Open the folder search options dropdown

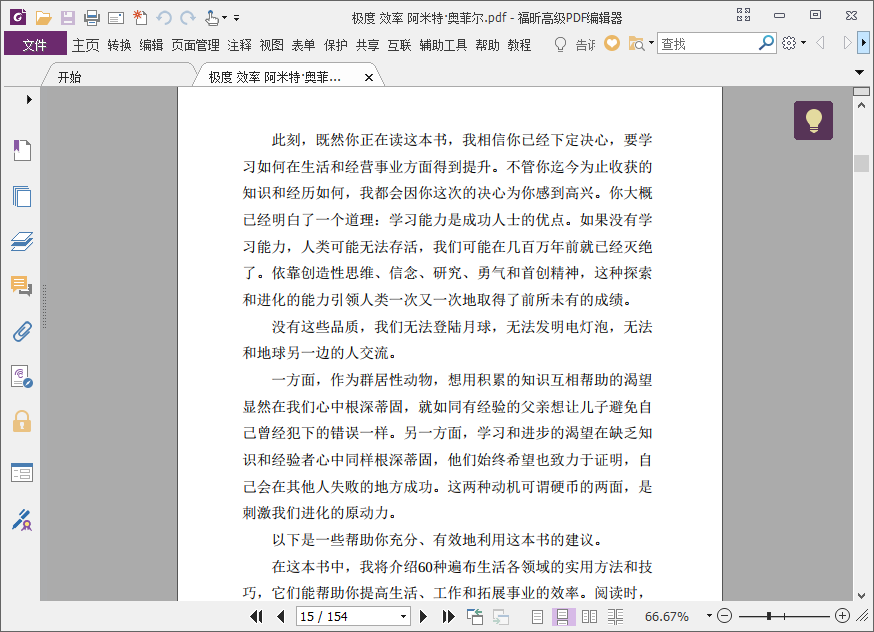(651, 42)
